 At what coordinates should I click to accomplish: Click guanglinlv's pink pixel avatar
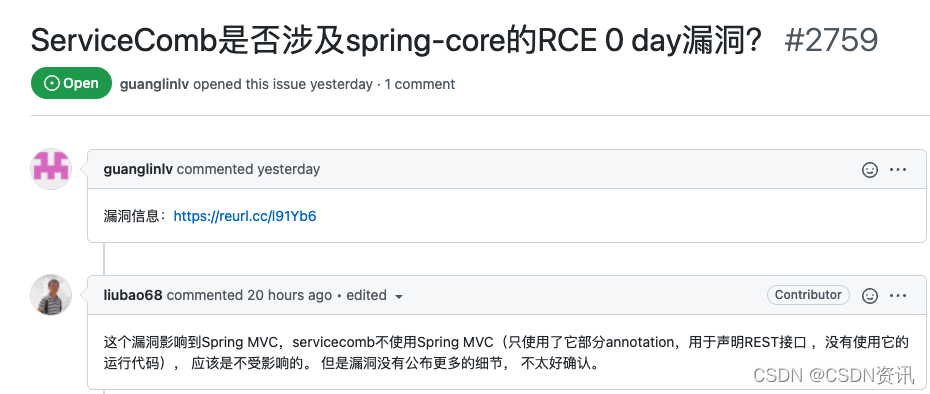pos(51,169)
